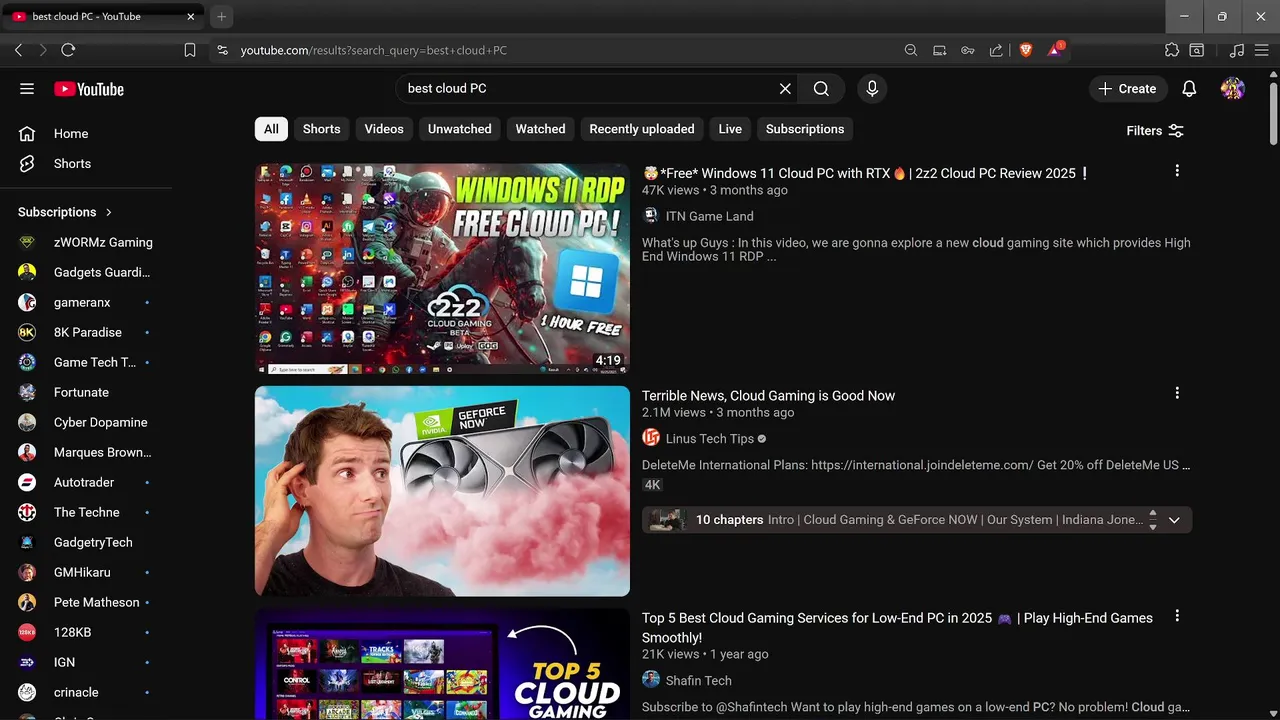Open Autotrader subscription channel
This screenshot has width=1280, height=720.
pos(86,482)
